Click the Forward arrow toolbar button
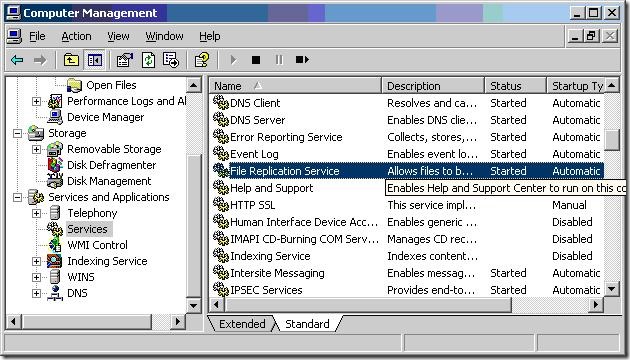Image resolution: width=630 pixels, height=360 pixels. pos(40,60)
